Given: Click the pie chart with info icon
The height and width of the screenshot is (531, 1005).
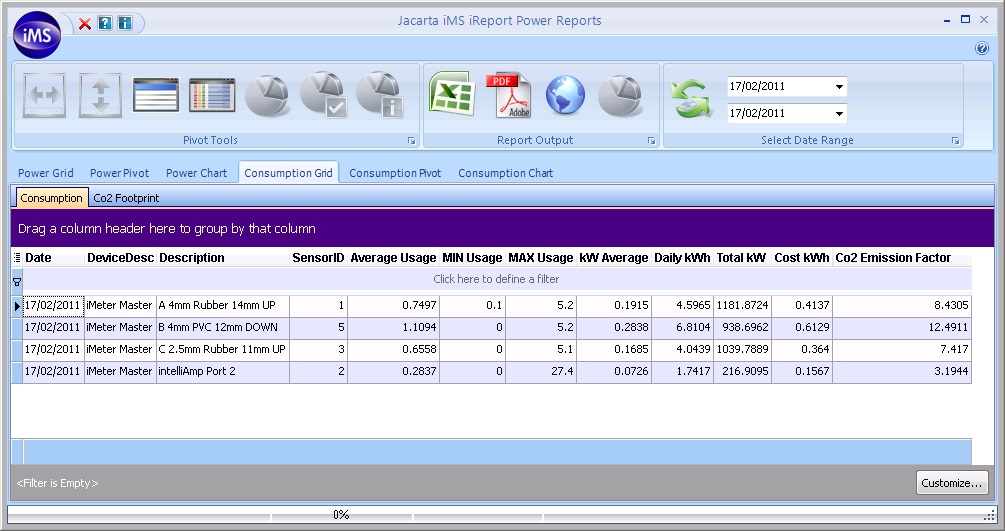Looking at the screenshot, I should pyautogui.click(x=380, y=95).
